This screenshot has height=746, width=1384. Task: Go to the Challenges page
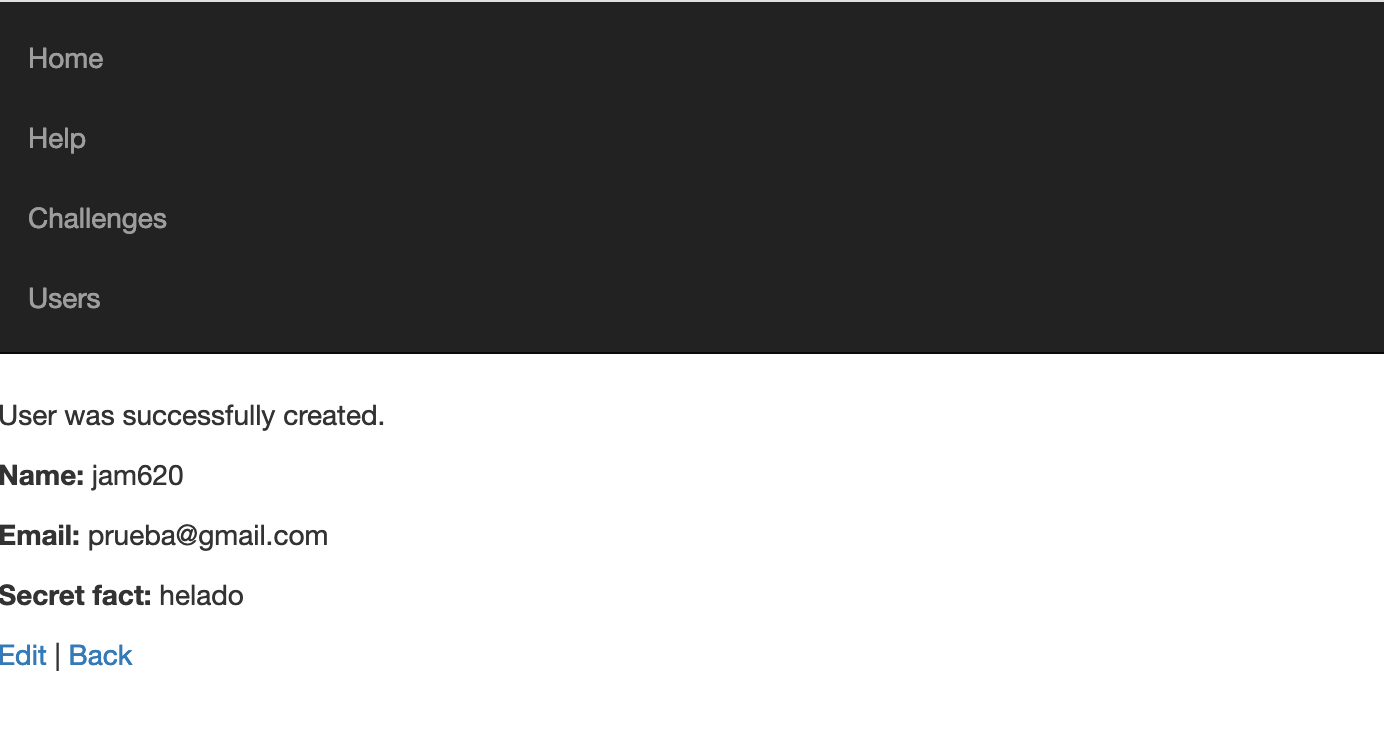point(97,218)
